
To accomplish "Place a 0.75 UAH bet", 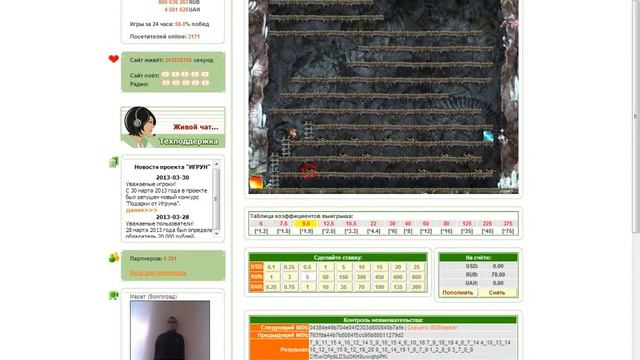I will (289, 287).
